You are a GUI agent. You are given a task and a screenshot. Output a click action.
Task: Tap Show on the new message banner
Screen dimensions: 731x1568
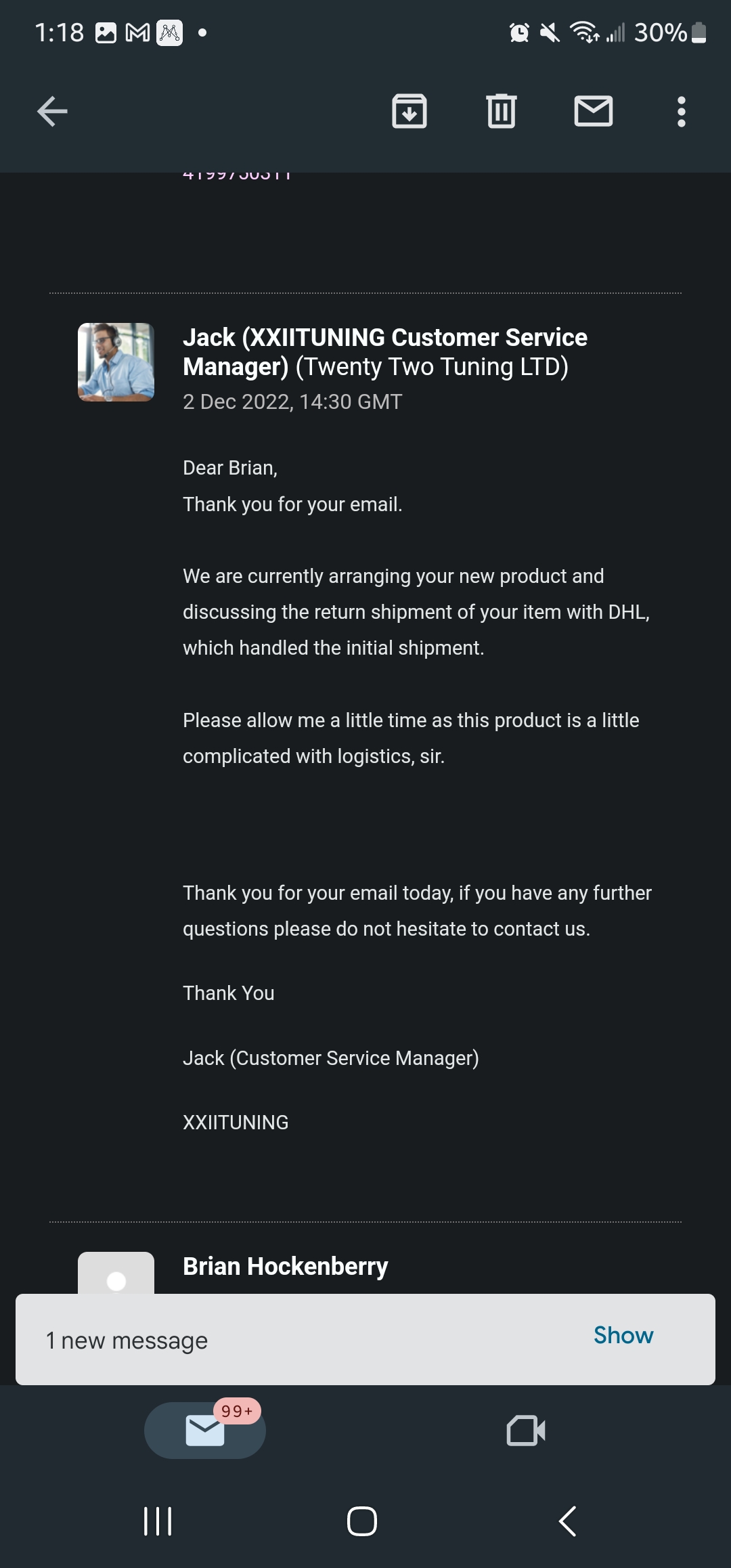[x=623, y=1335]
